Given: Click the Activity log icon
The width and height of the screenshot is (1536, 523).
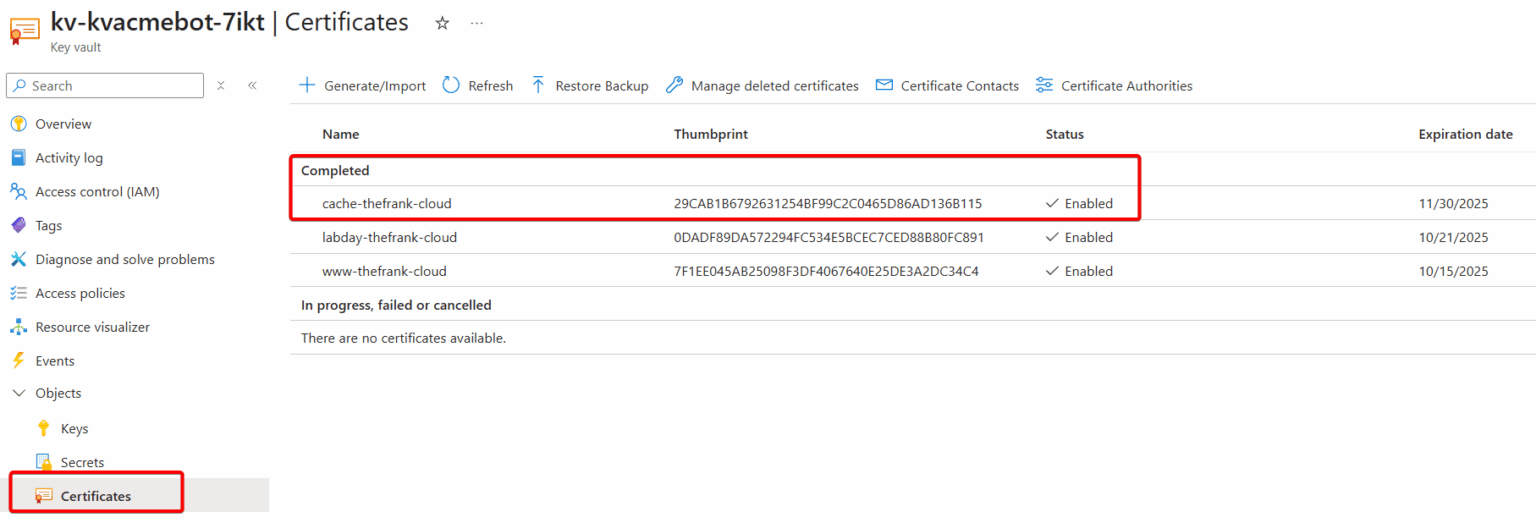Looking at the screenshot, I should 18,158.
